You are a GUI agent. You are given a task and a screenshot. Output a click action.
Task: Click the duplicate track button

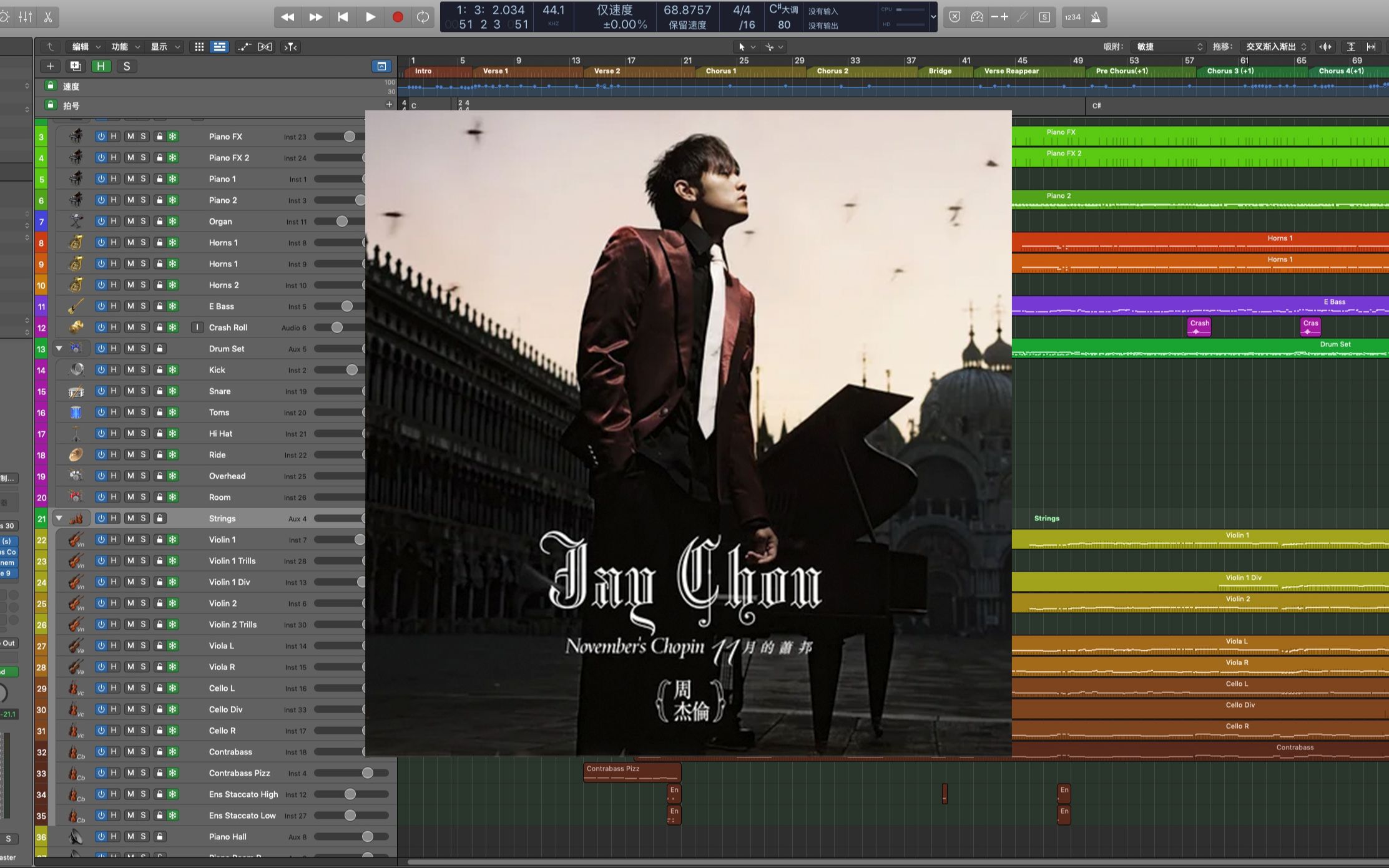tap(76, 66)
